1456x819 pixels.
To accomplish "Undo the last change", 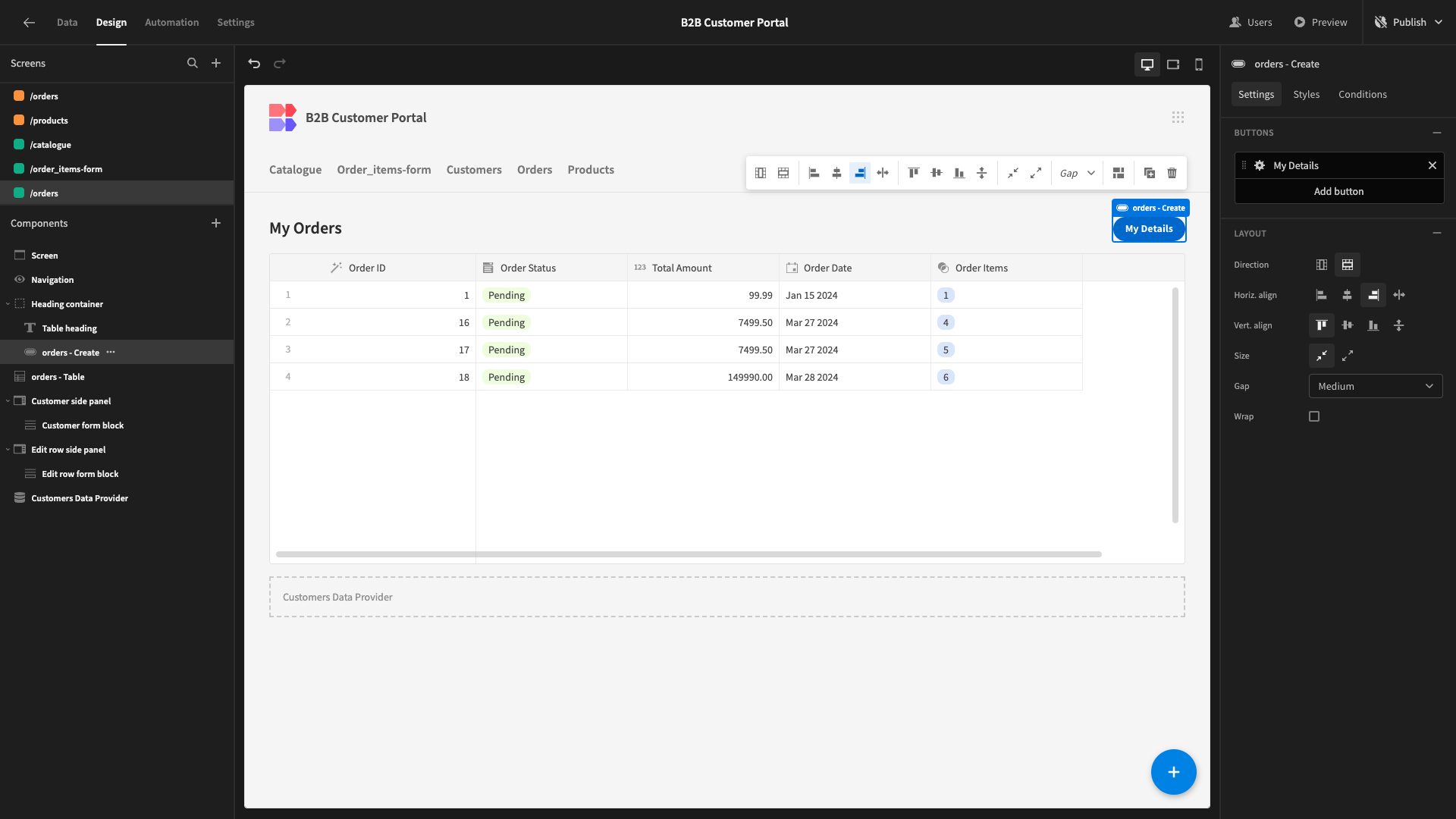I will 254,64.
